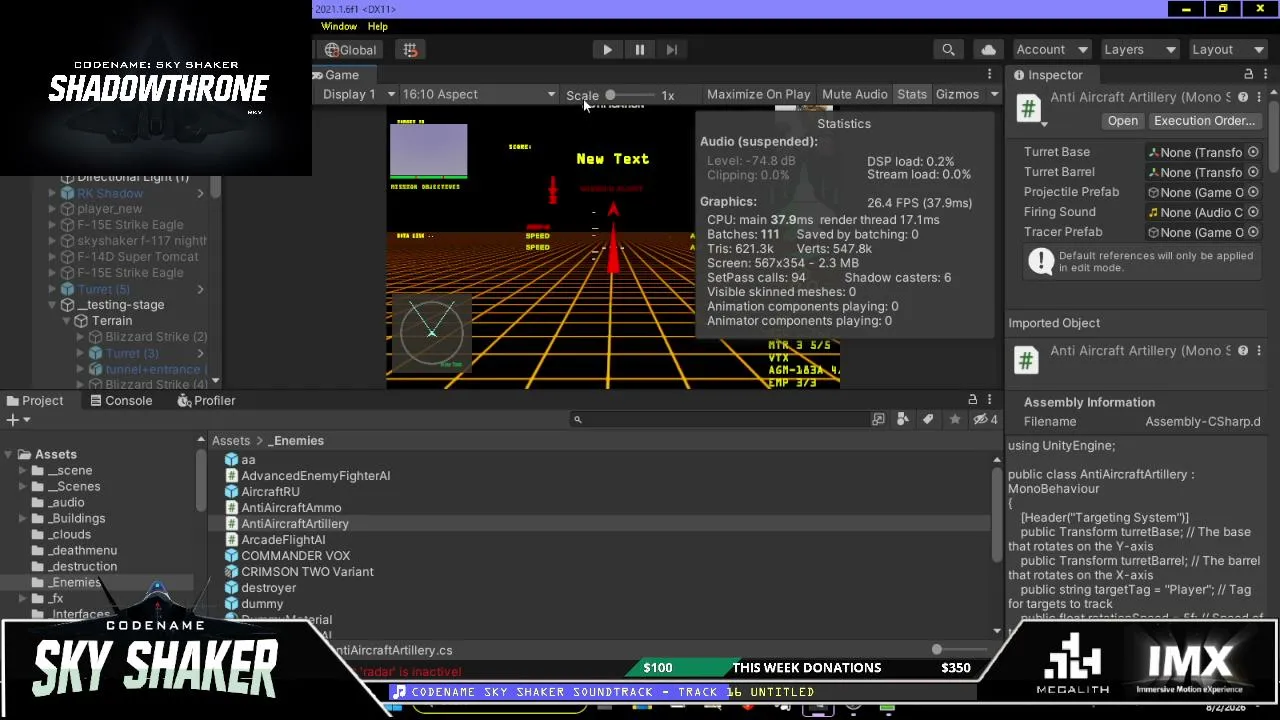Expand the _Buildings folder

tap(24, 518)
